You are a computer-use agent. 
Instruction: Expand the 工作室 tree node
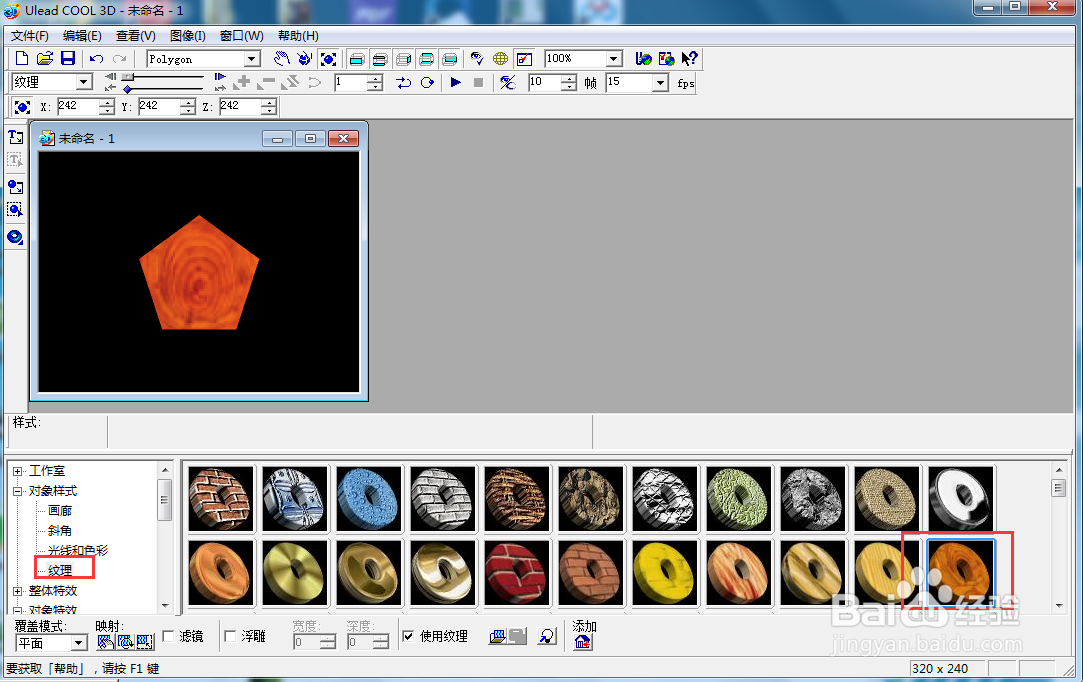[x=18, y=471]
